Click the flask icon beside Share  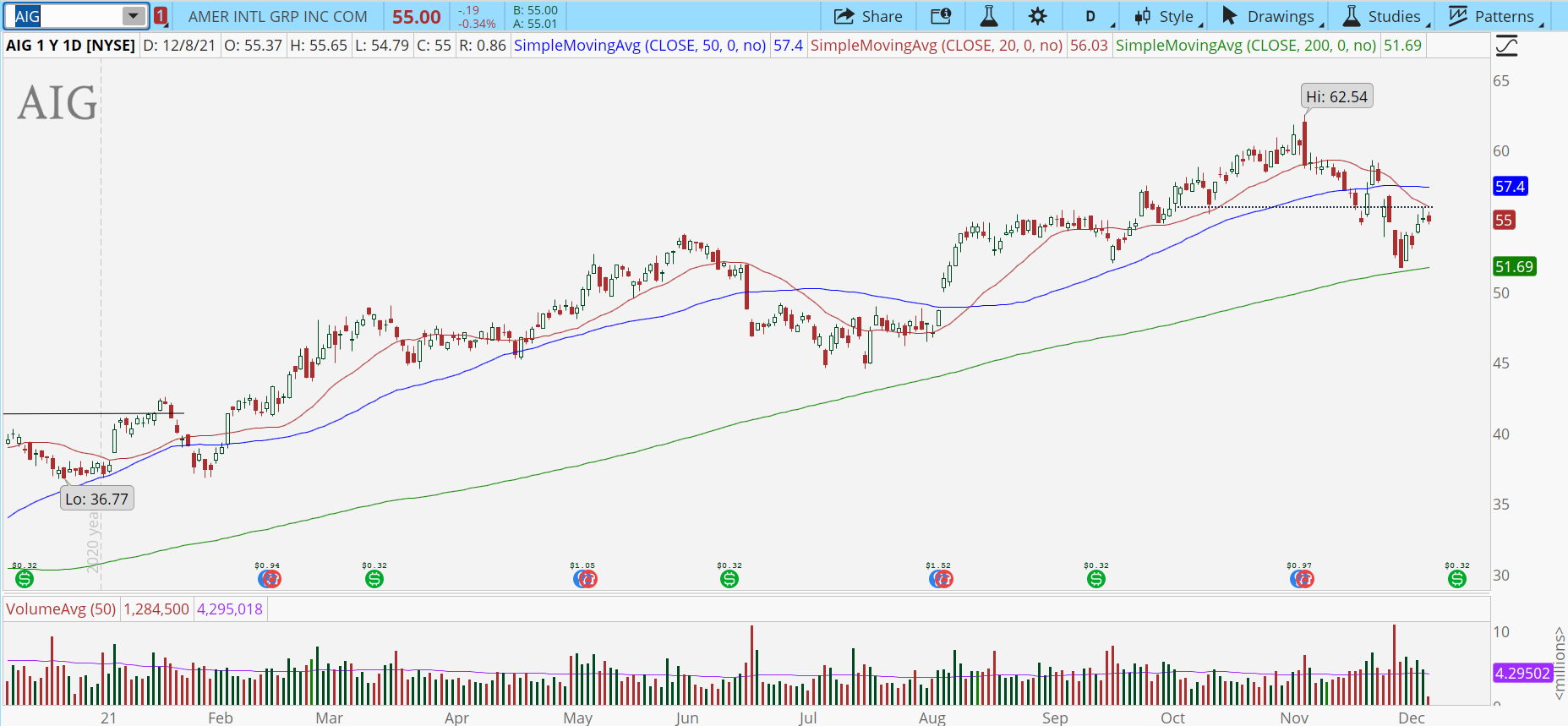[989, 16]
